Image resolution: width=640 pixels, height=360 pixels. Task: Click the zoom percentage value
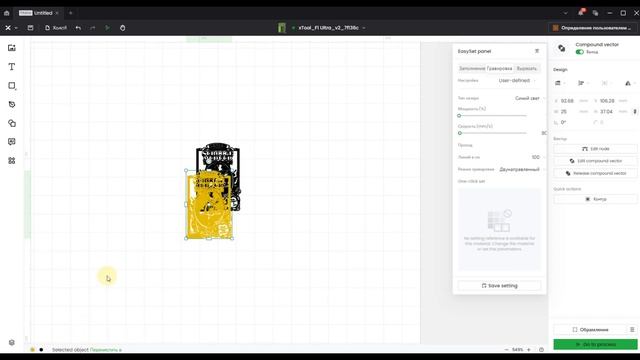518,350
